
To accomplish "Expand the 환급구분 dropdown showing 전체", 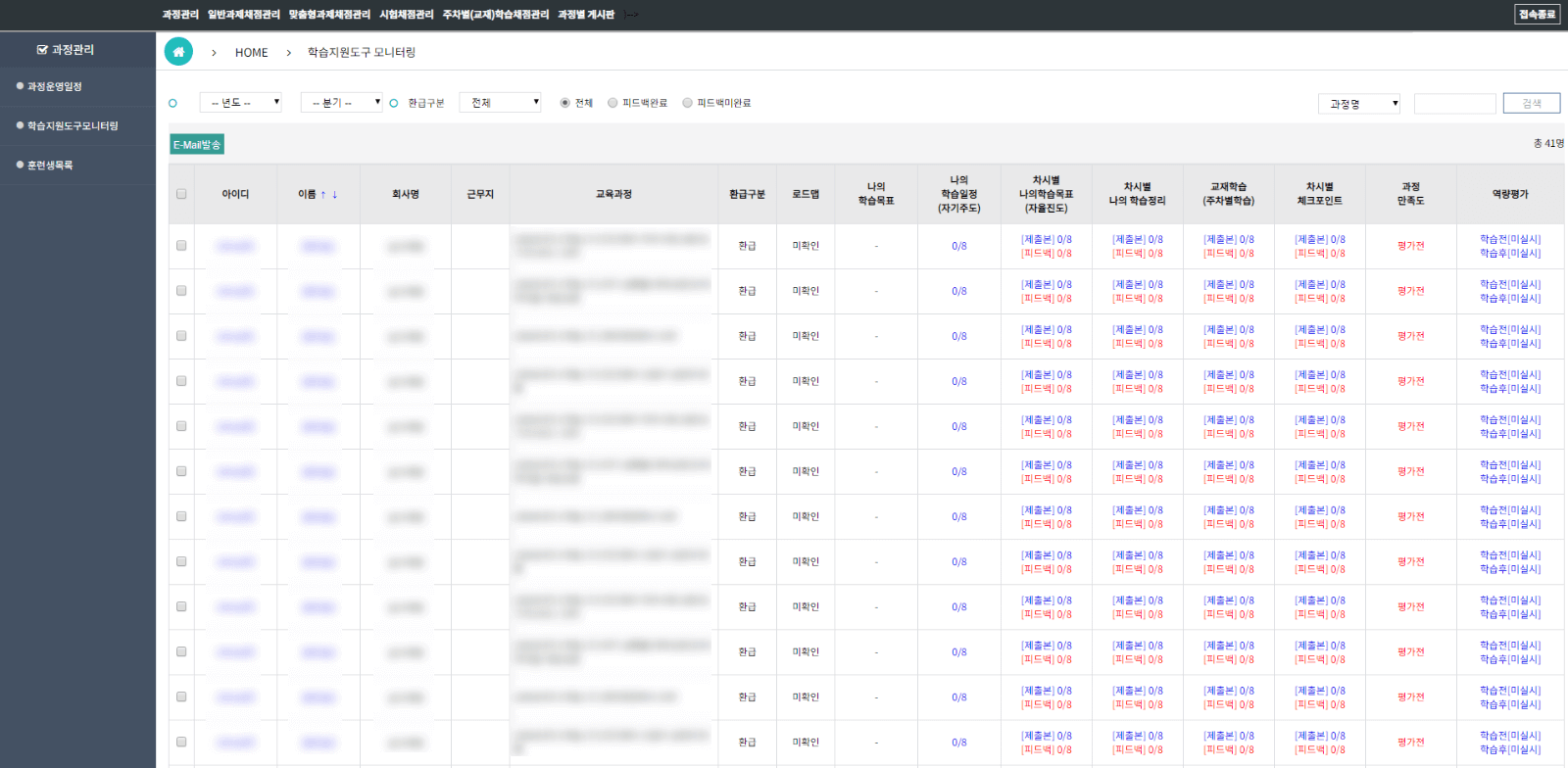I will pos(500,103).
